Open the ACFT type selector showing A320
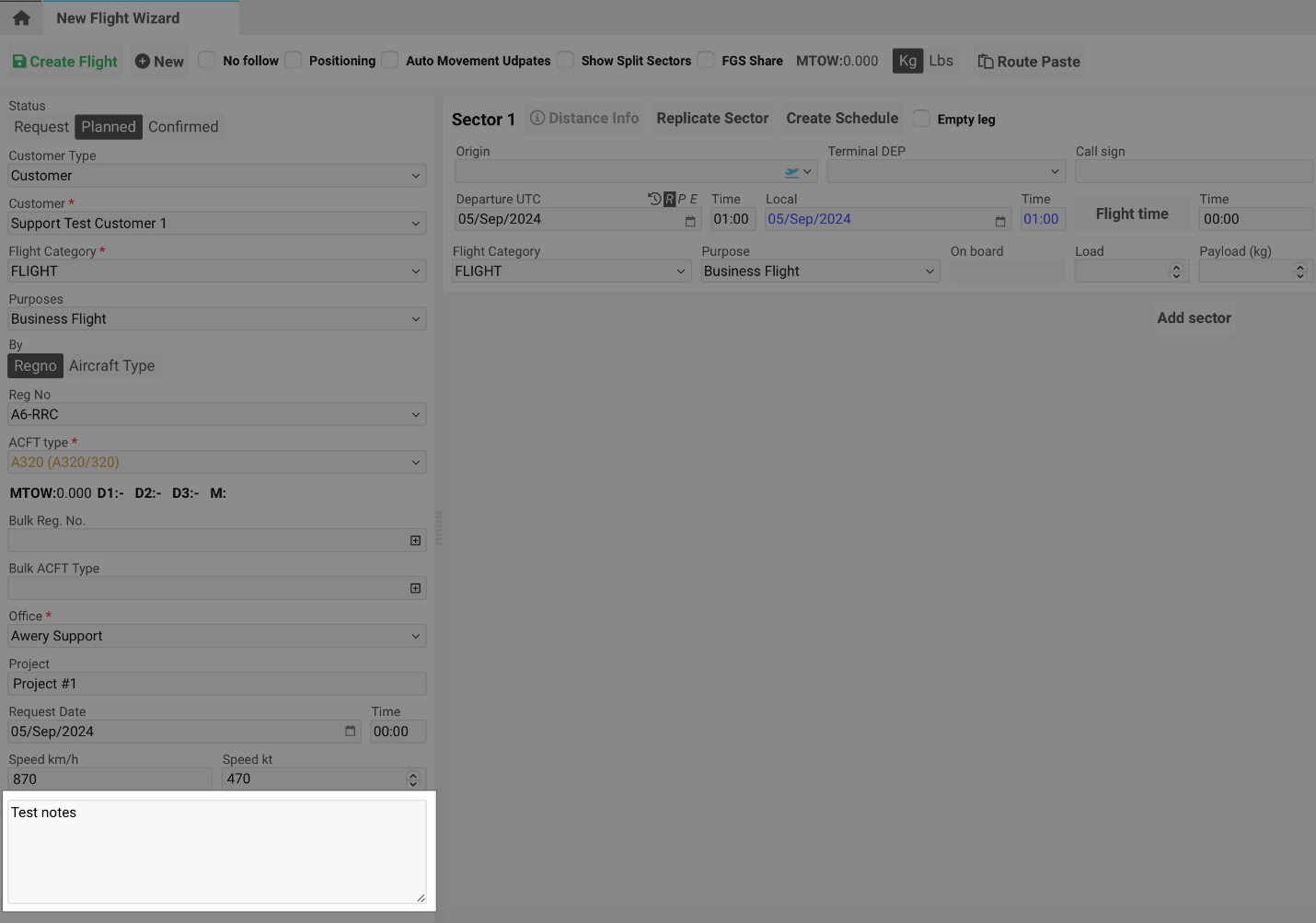This screenshot has height=923, width=1316. click(x=216, y=461)
